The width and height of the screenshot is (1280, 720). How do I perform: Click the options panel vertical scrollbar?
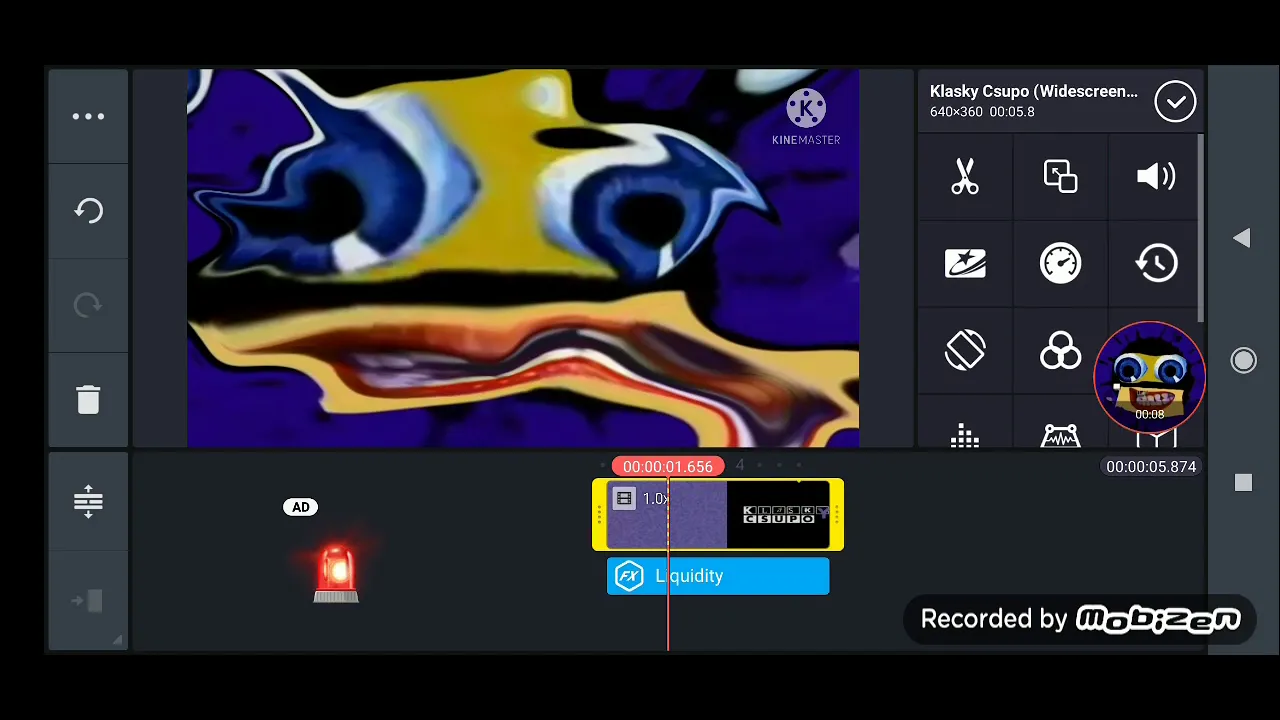tap(1200, 228)
